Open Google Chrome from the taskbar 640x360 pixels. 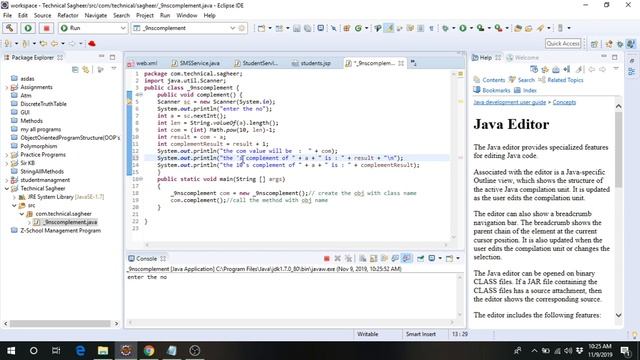click(x=149, y=351)
